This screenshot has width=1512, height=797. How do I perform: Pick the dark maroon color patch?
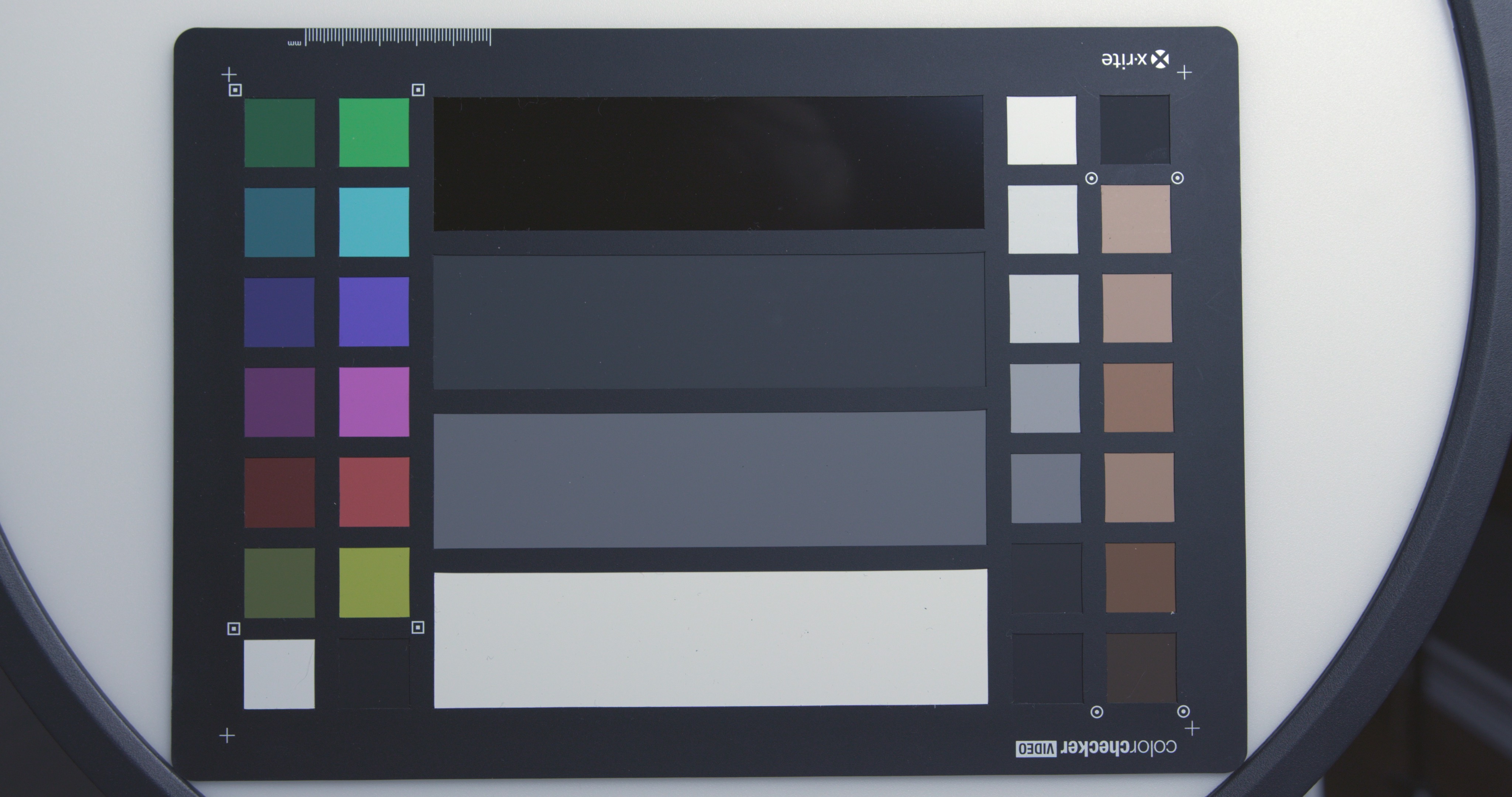click(x=279, y=493)
